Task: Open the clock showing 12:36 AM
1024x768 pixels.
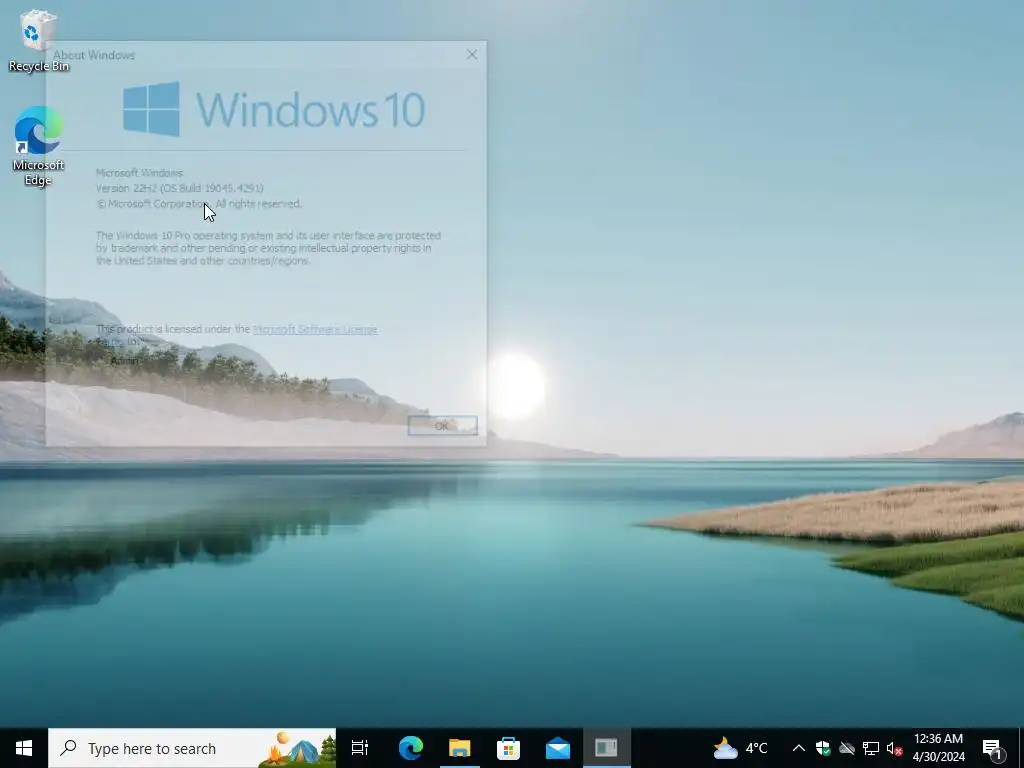Action: click(x=938, y=748)
